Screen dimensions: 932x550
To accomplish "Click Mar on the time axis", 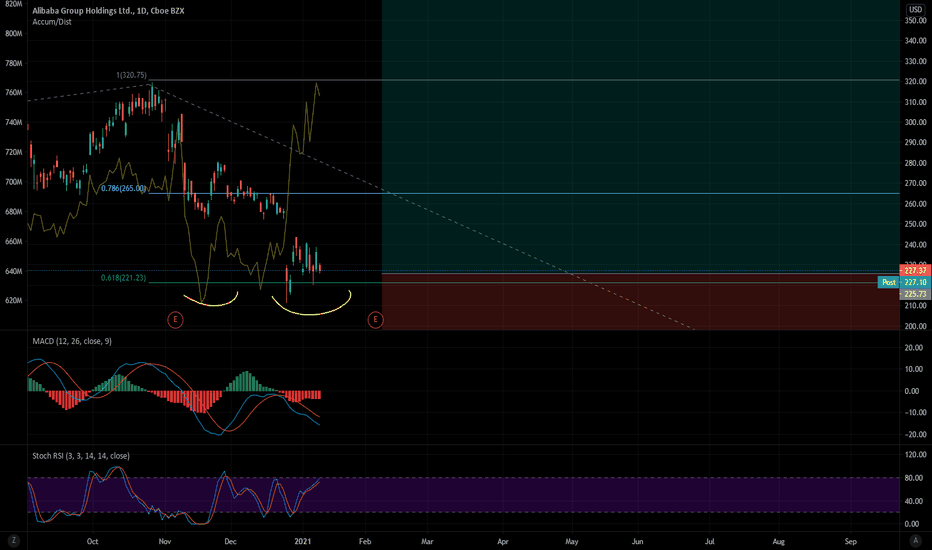I will tap(427, 542).
